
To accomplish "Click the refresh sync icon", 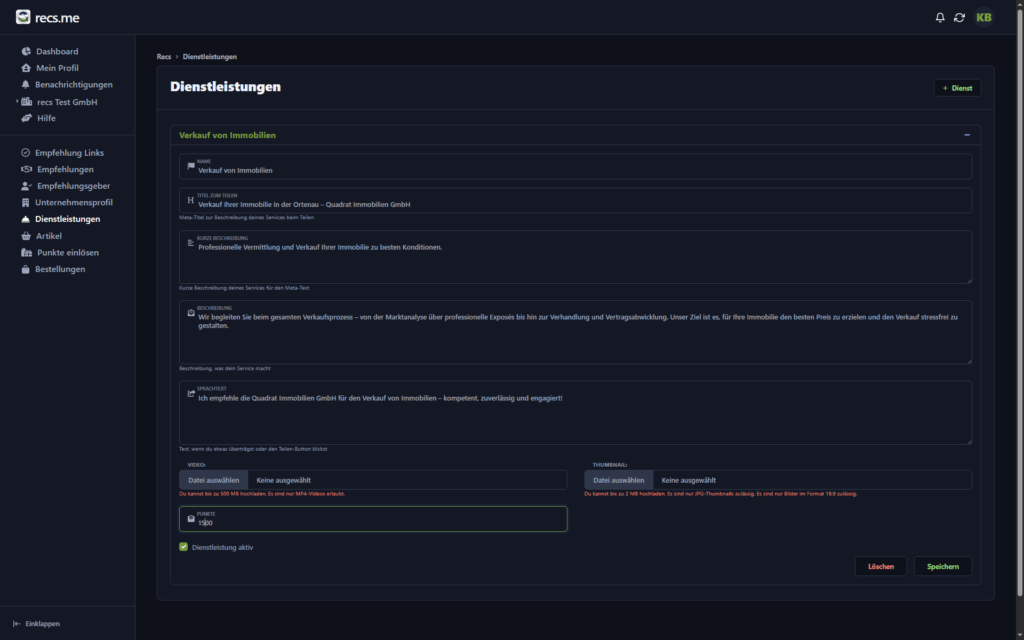I will click(960, 17).
